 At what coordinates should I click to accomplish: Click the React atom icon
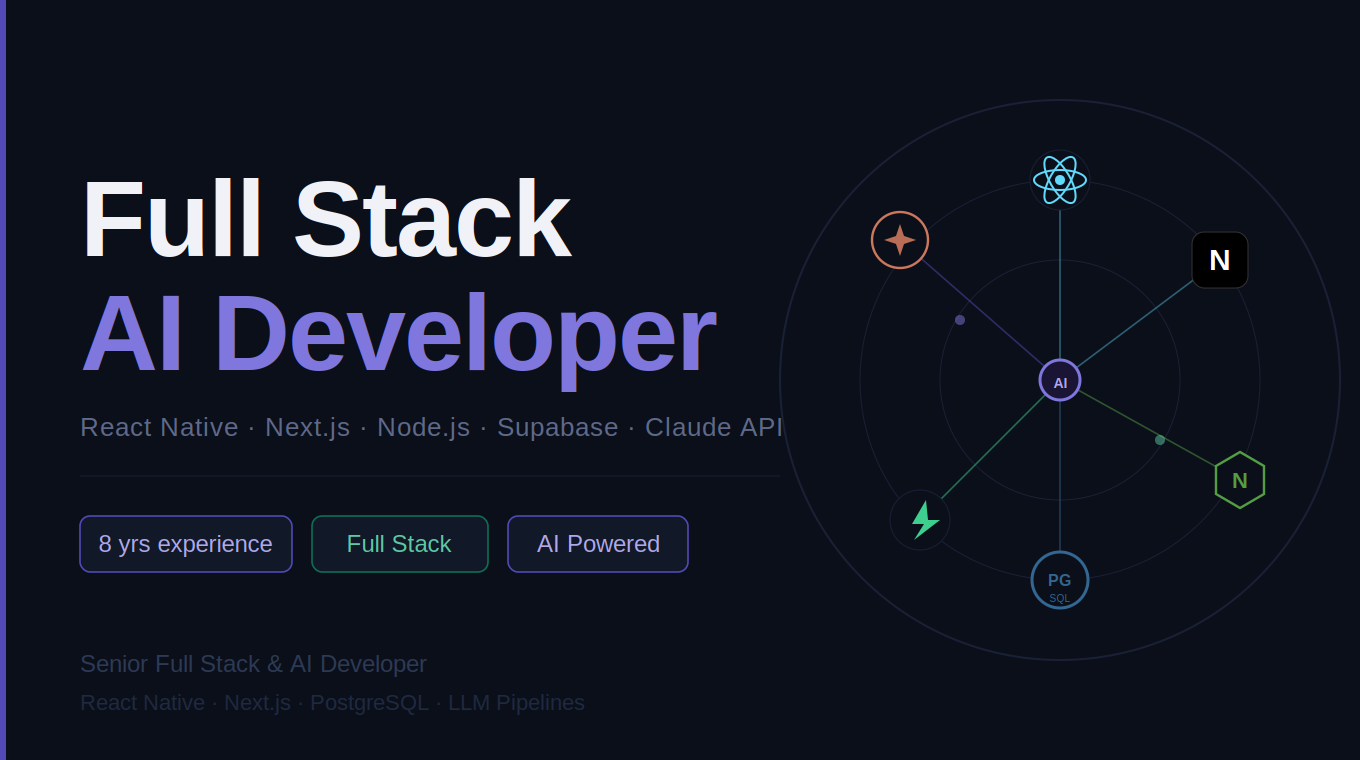click(1060, 180)
